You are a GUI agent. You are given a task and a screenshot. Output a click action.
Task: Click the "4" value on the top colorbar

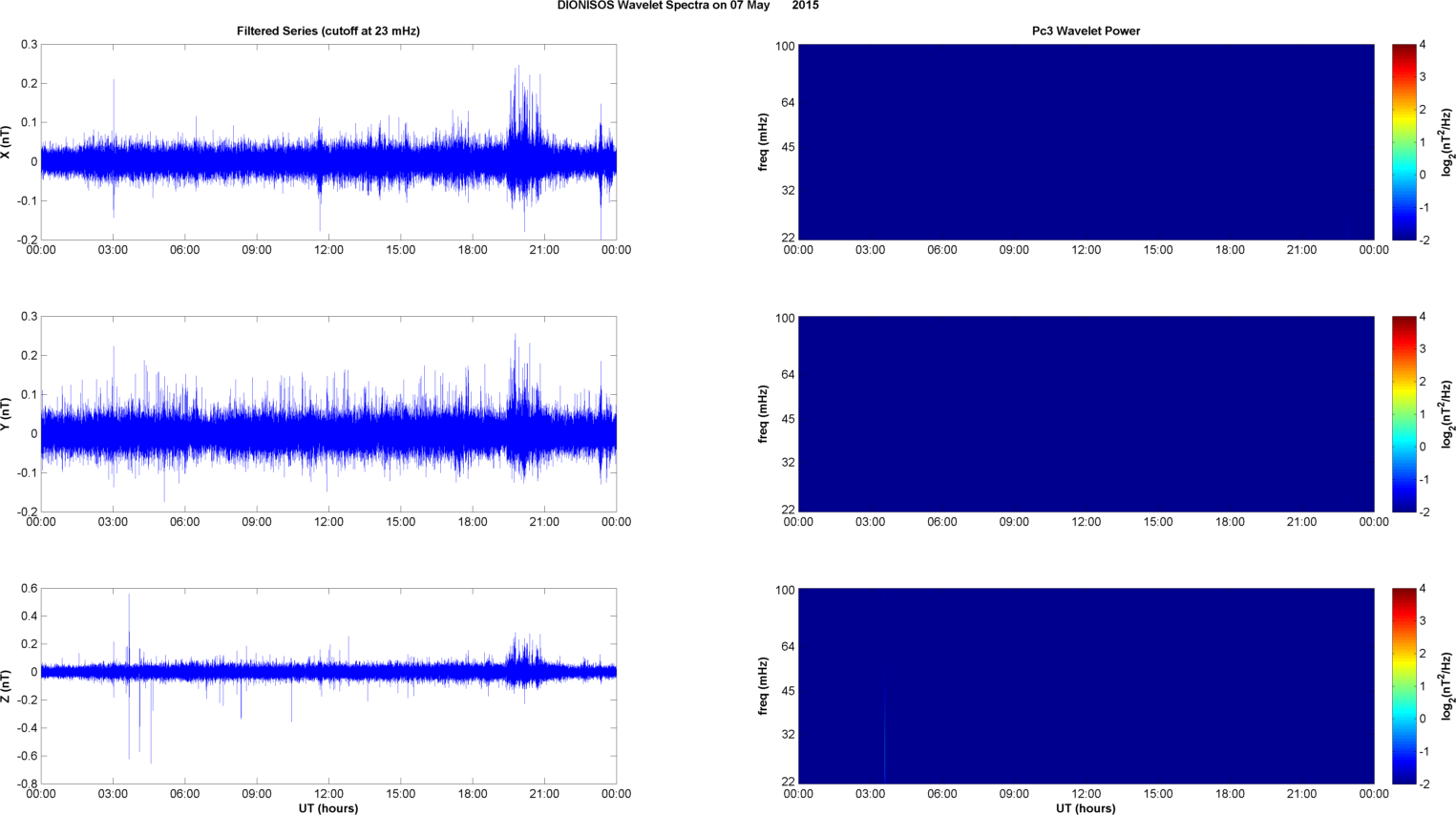pos(1423,45)
